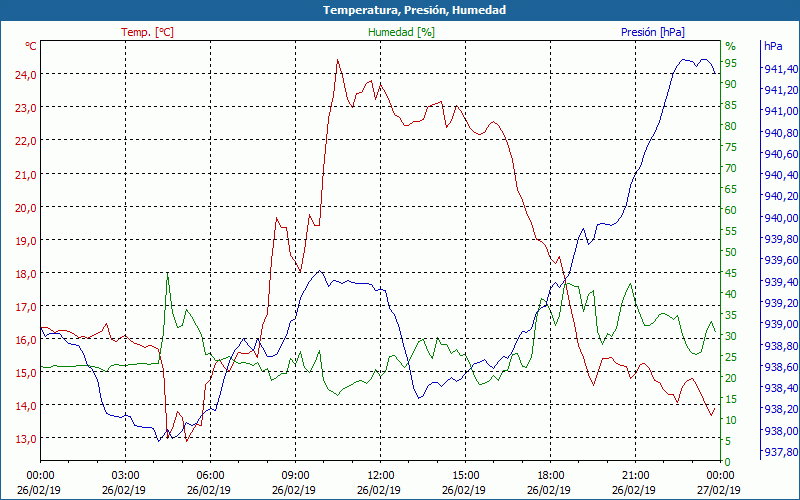Click humidity axis value "70"
This screenshot has width=800, height=500.
pyautogui.click(x=731, y=168)
